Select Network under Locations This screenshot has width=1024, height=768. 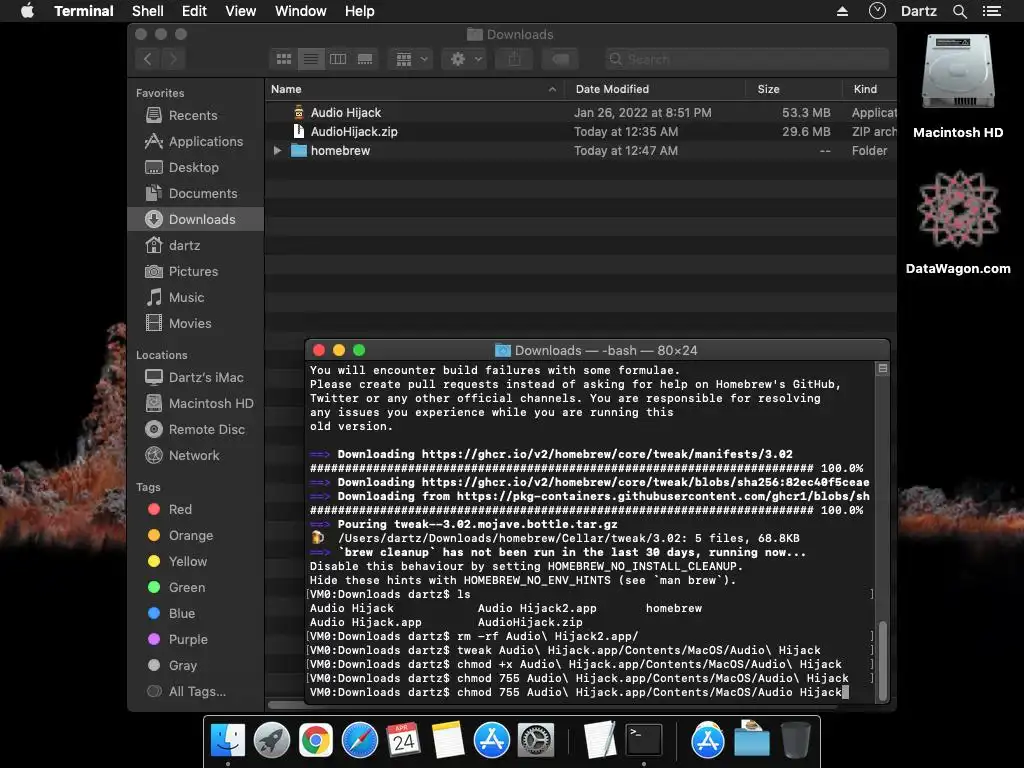coord(194,456)
